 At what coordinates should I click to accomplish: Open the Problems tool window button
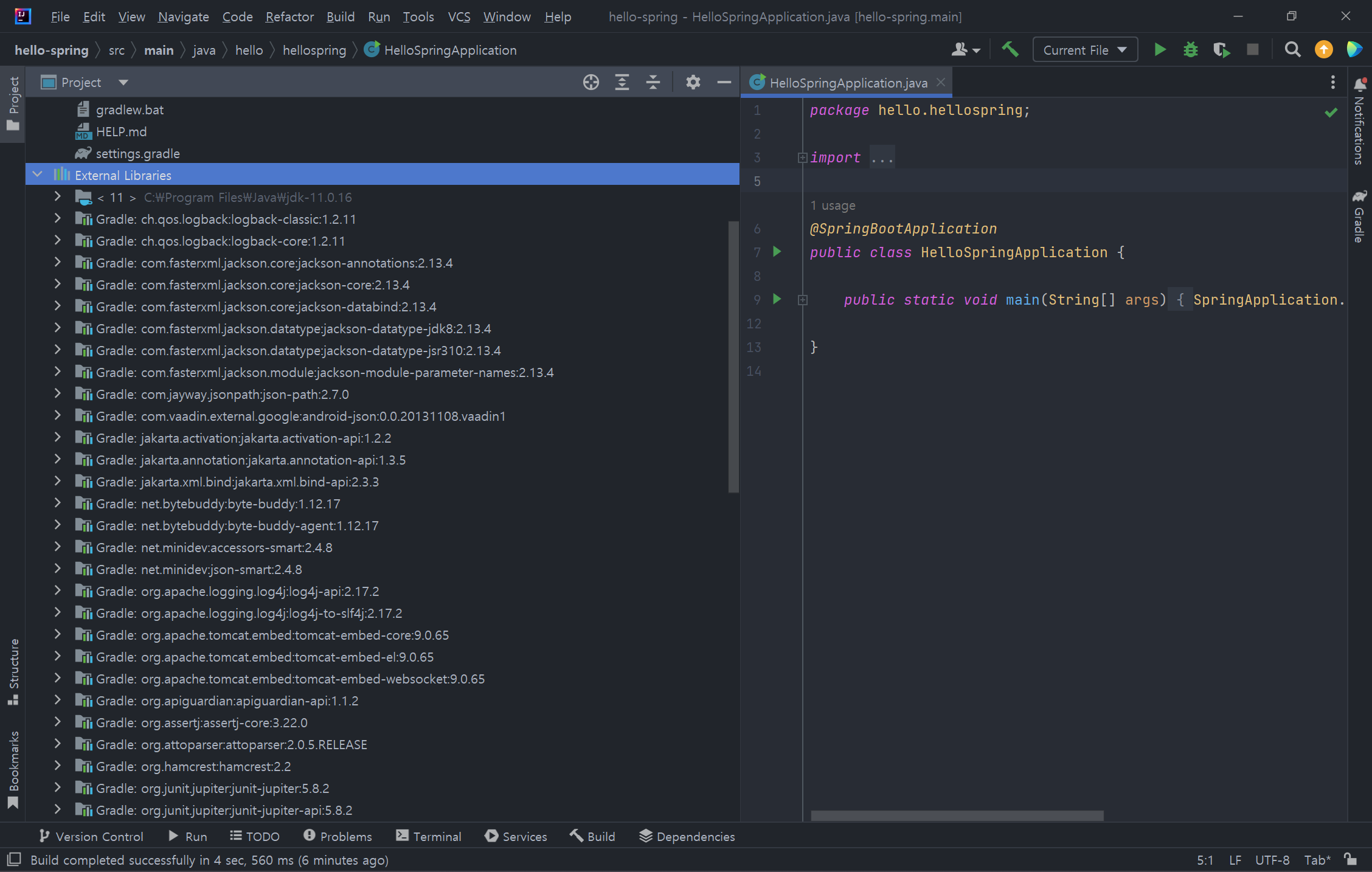[x=338, y=836]
